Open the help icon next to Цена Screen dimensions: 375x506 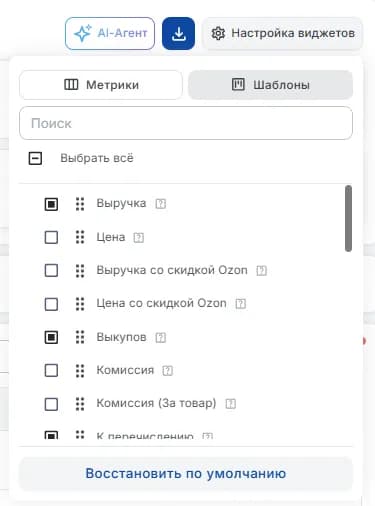[139, 238]
